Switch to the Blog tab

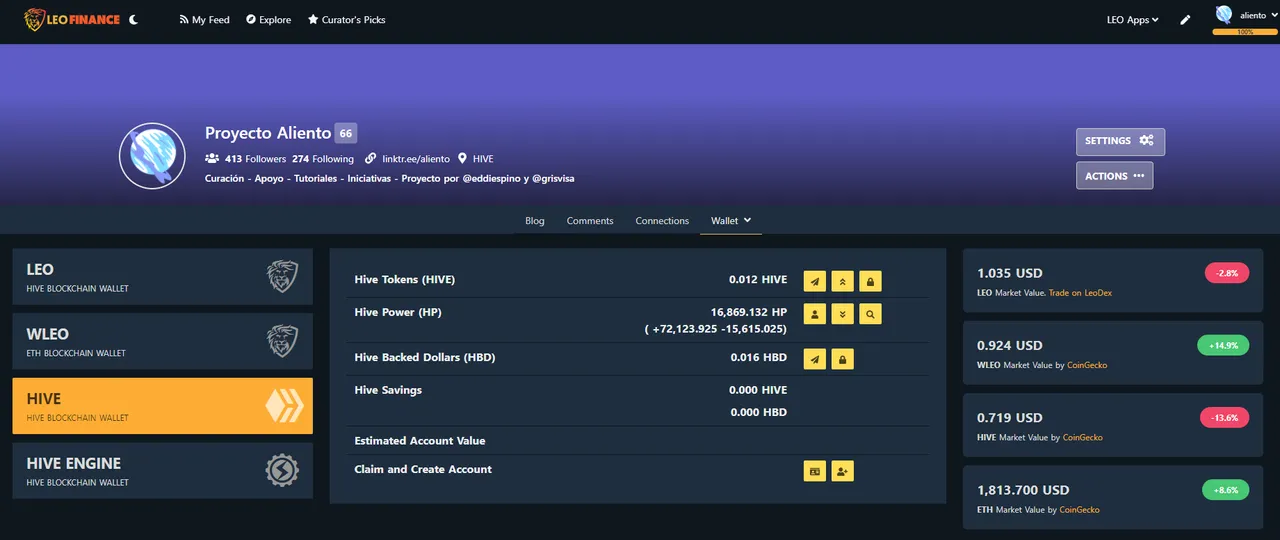[535, 220]
